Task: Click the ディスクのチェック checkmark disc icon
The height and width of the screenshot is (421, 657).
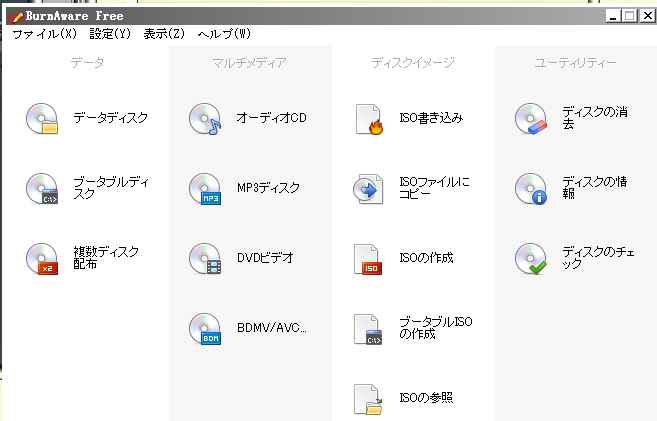Action: click(x=531, y=258)
